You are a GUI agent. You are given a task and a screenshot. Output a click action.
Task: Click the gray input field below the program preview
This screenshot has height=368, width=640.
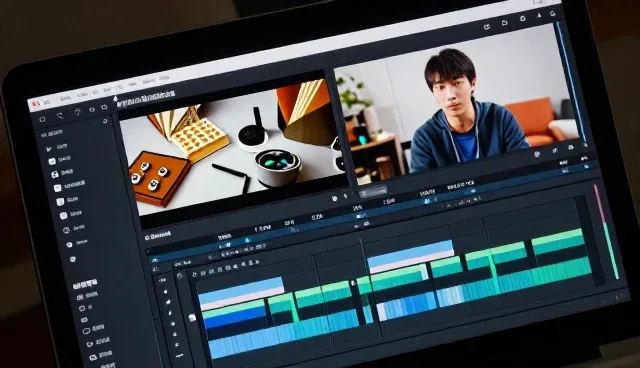373,191
